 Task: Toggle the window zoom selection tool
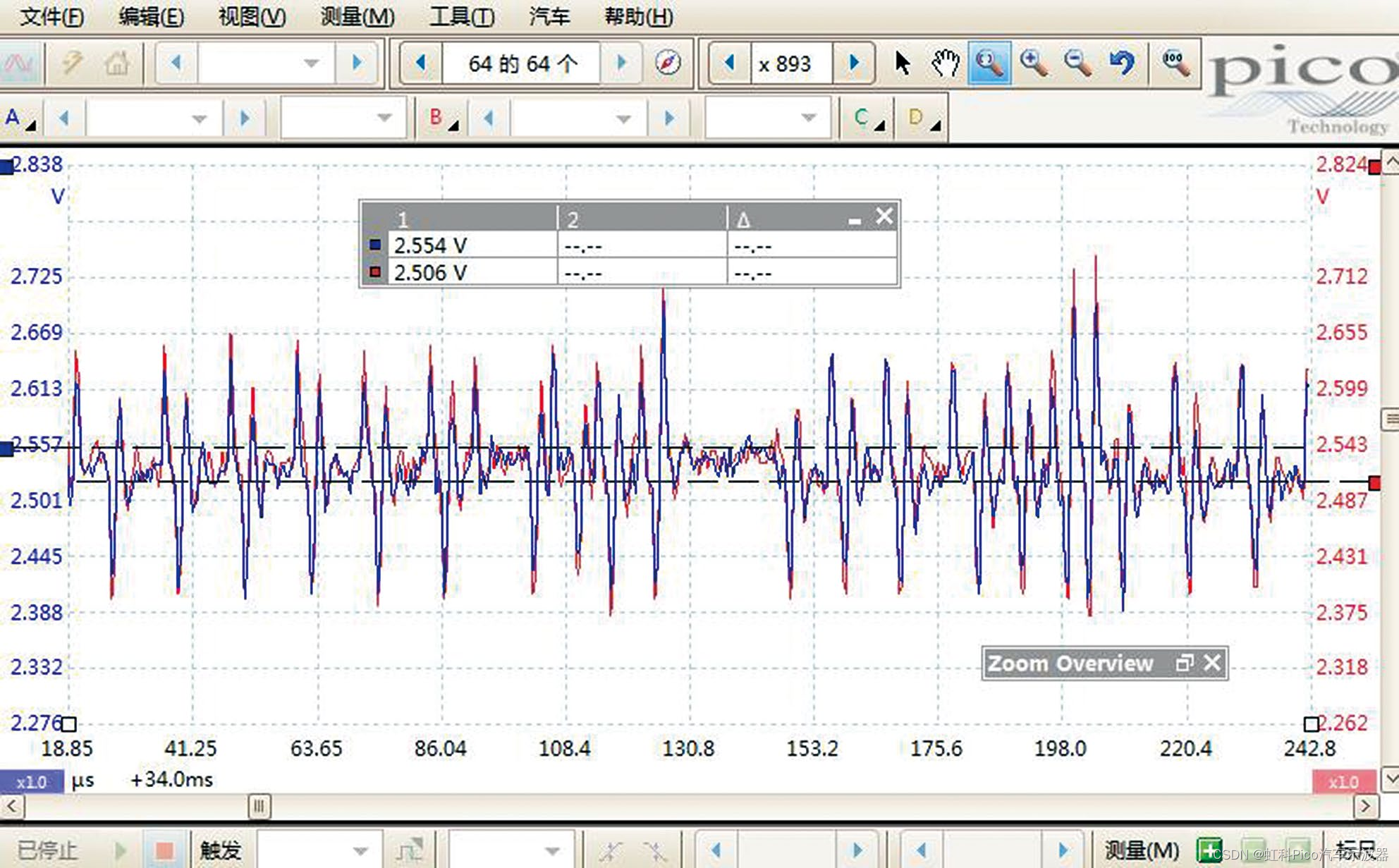coord(989,63)
